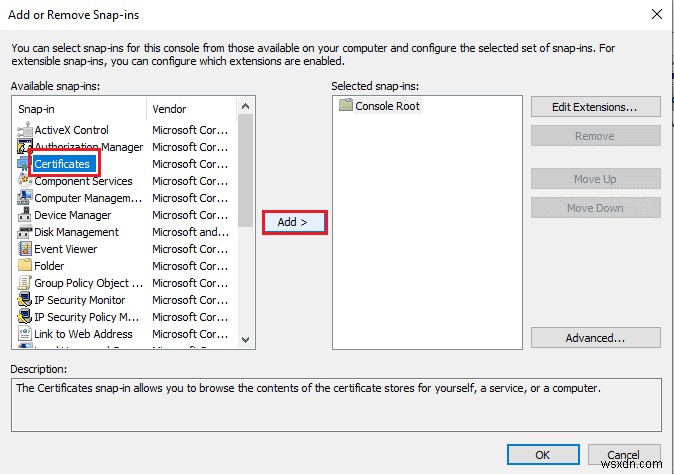
Task: Click the Move Down button
Action: click(x=595, y=208)
